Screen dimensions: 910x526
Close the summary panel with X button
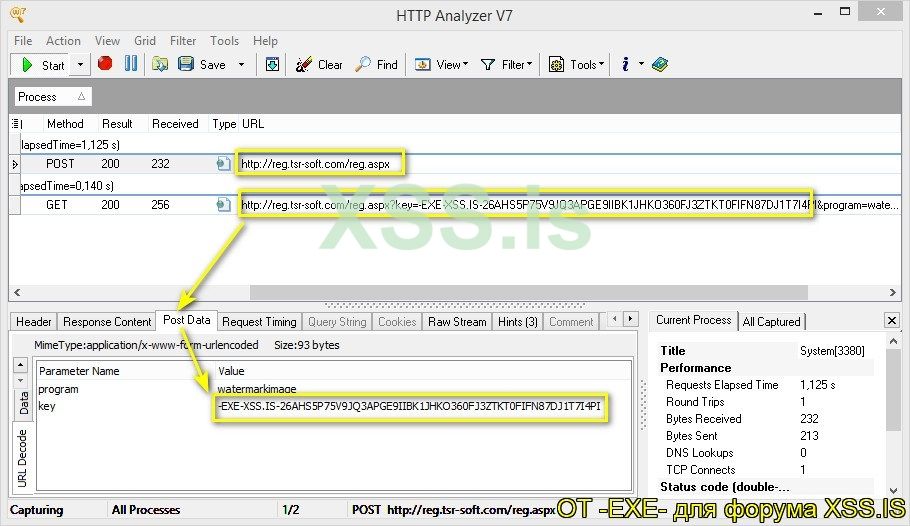(892, 320)
